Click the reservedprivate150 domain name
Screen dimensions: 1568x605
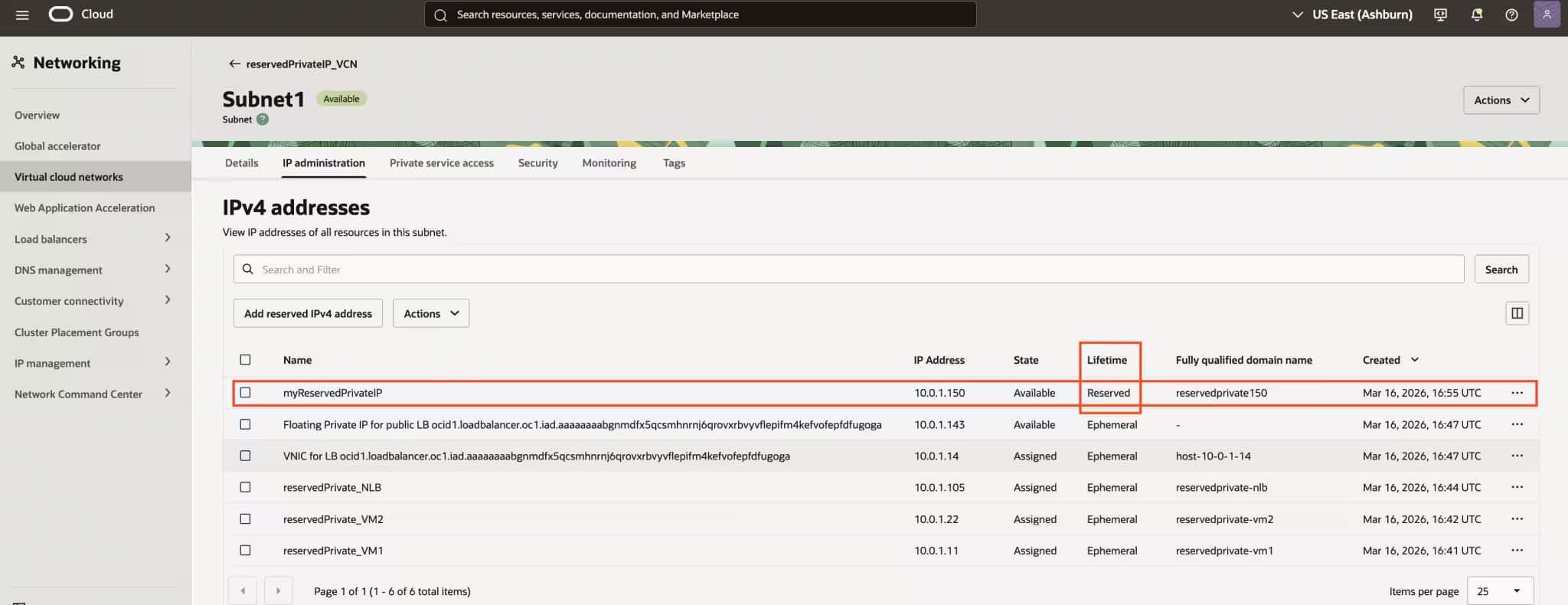pos(1221,393)
